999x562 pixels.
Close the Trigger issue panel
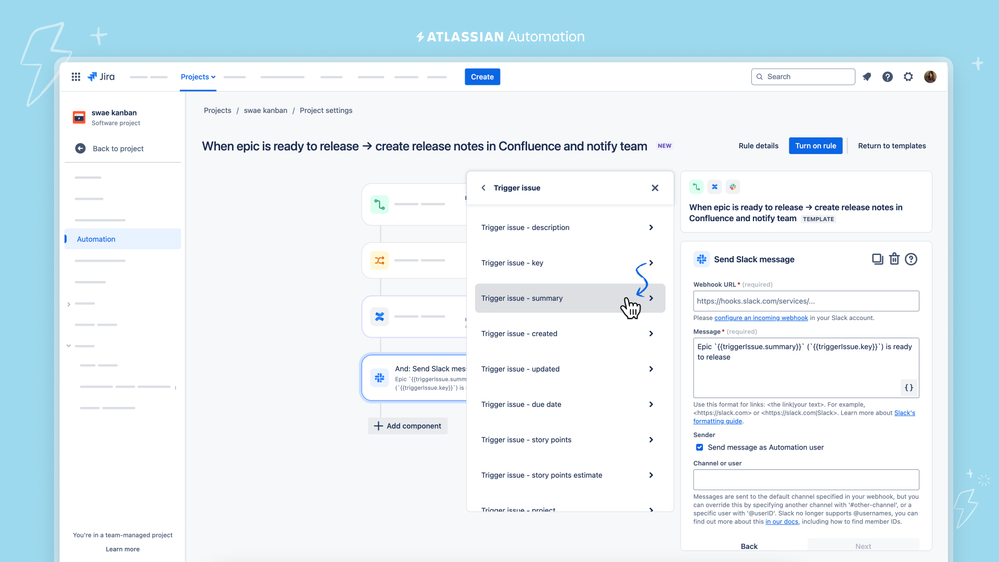click(655, 188)
